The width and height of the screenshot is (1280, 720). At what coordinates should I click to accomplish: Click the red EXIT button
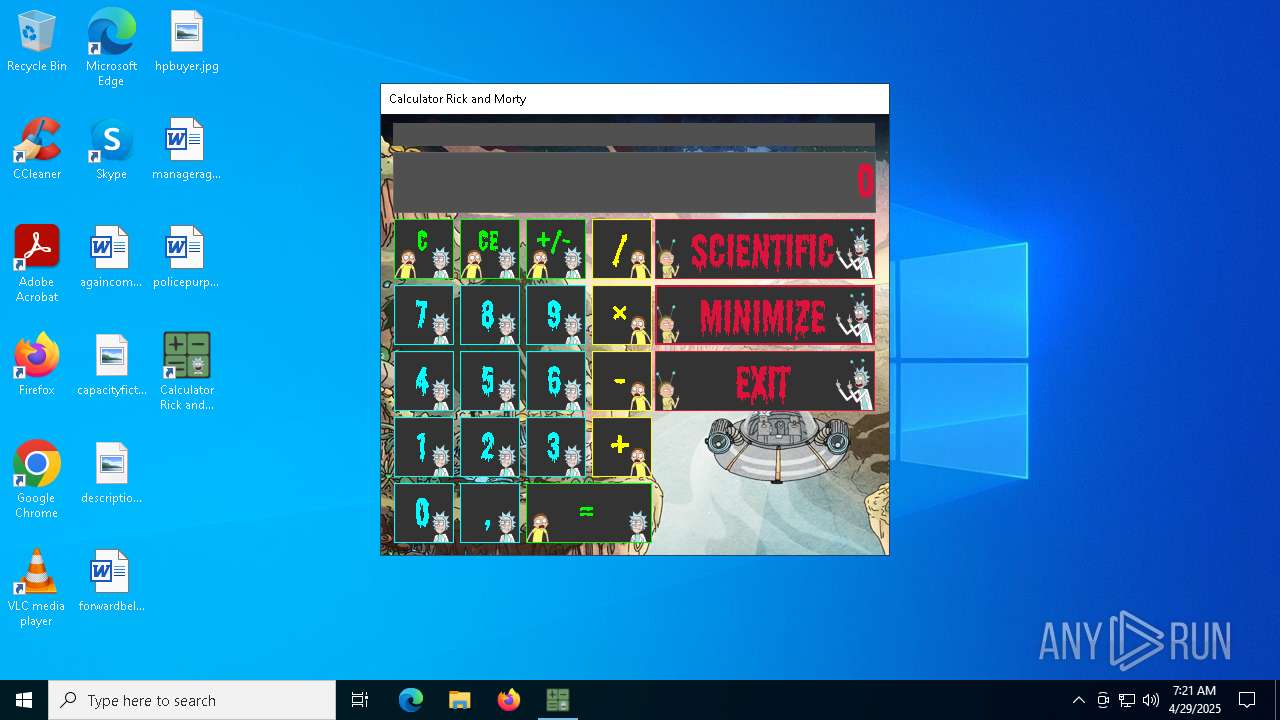(x=765, y=381)
